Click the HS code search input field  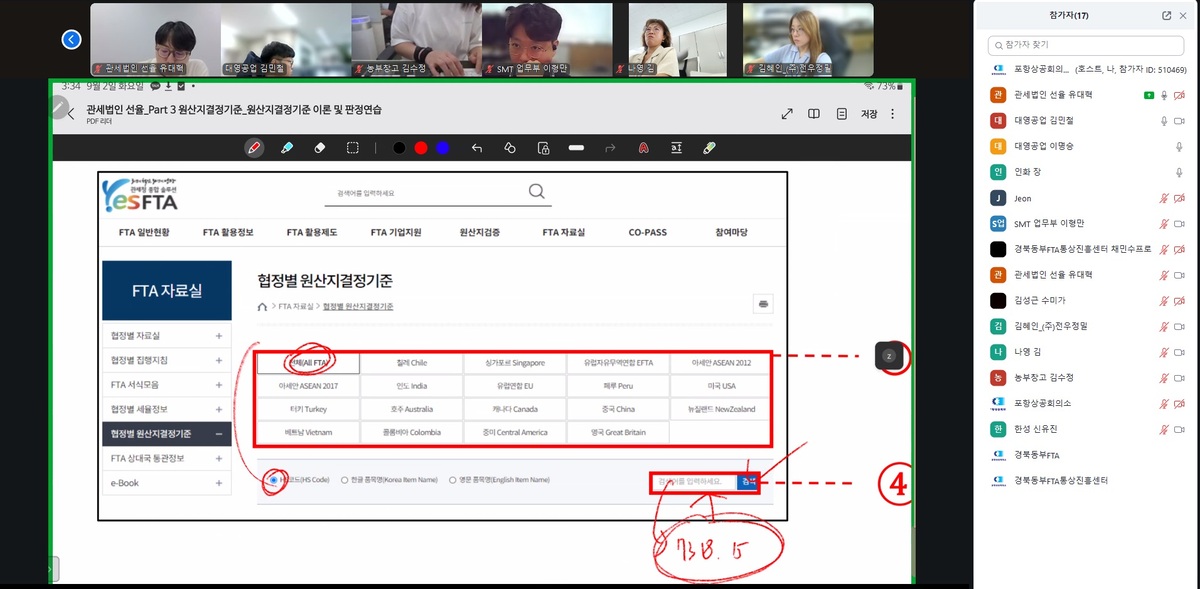(695, 481)
